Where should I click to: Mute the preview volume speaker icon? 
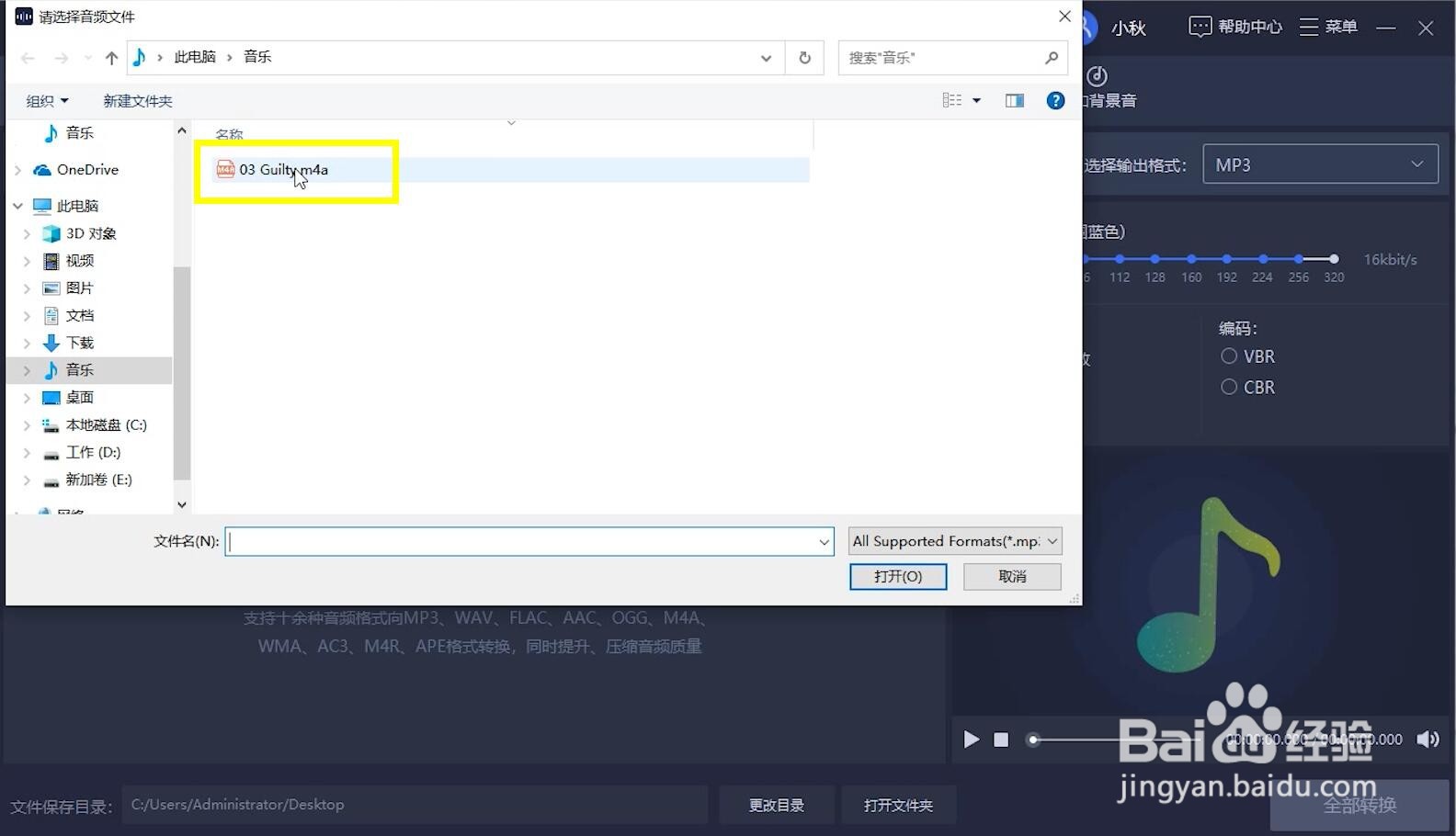(1428, 740)
